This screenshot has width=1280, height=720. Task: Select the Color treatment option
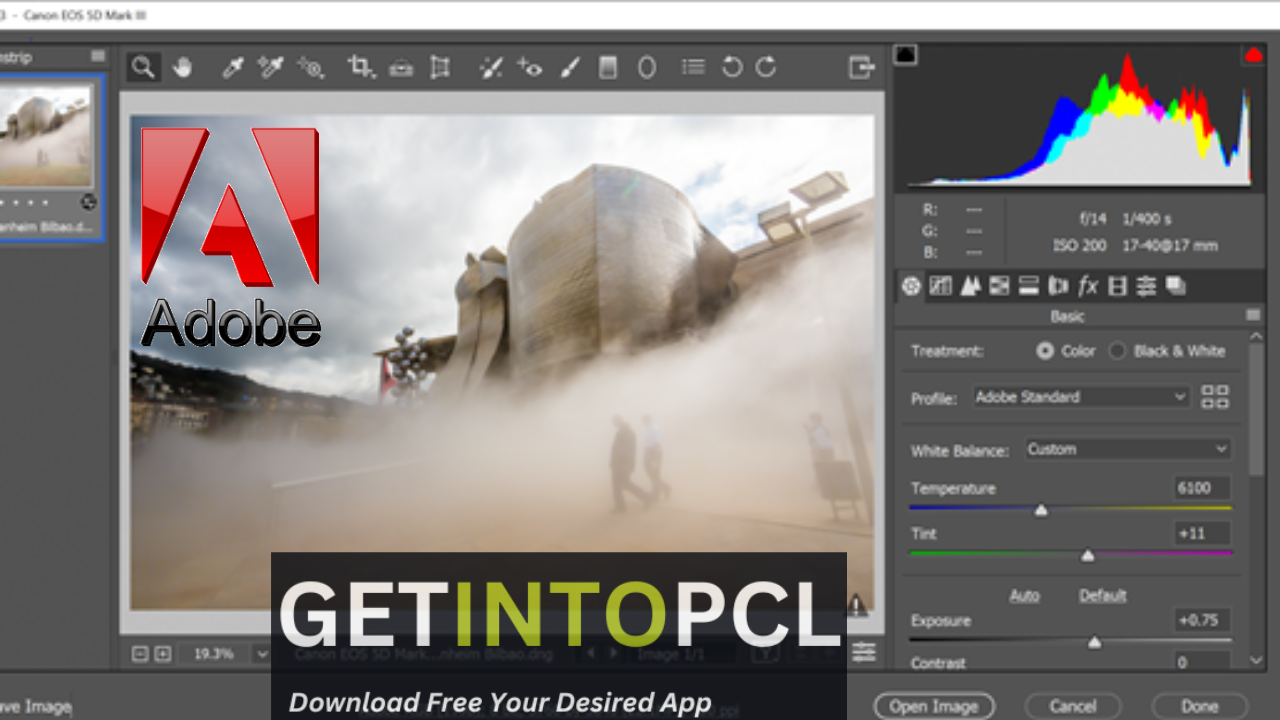coord(1066,351)
